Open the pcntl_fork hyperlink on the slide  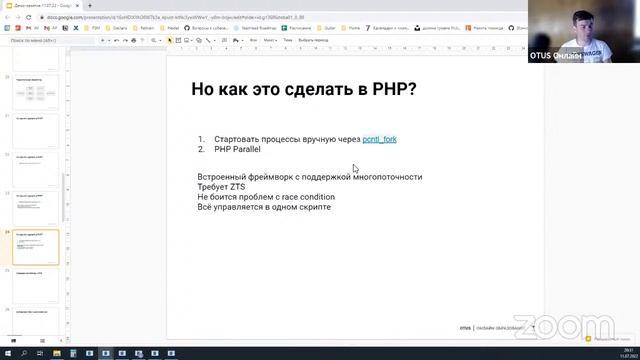coord(379,139)
